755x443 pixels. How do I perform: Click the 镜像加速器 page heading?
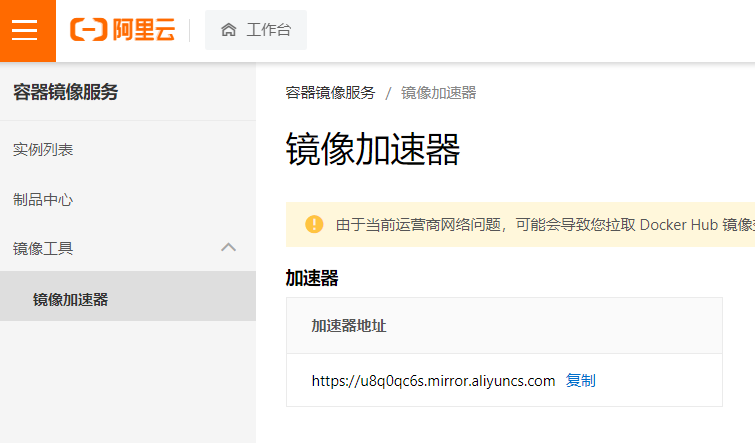[373, 150]
